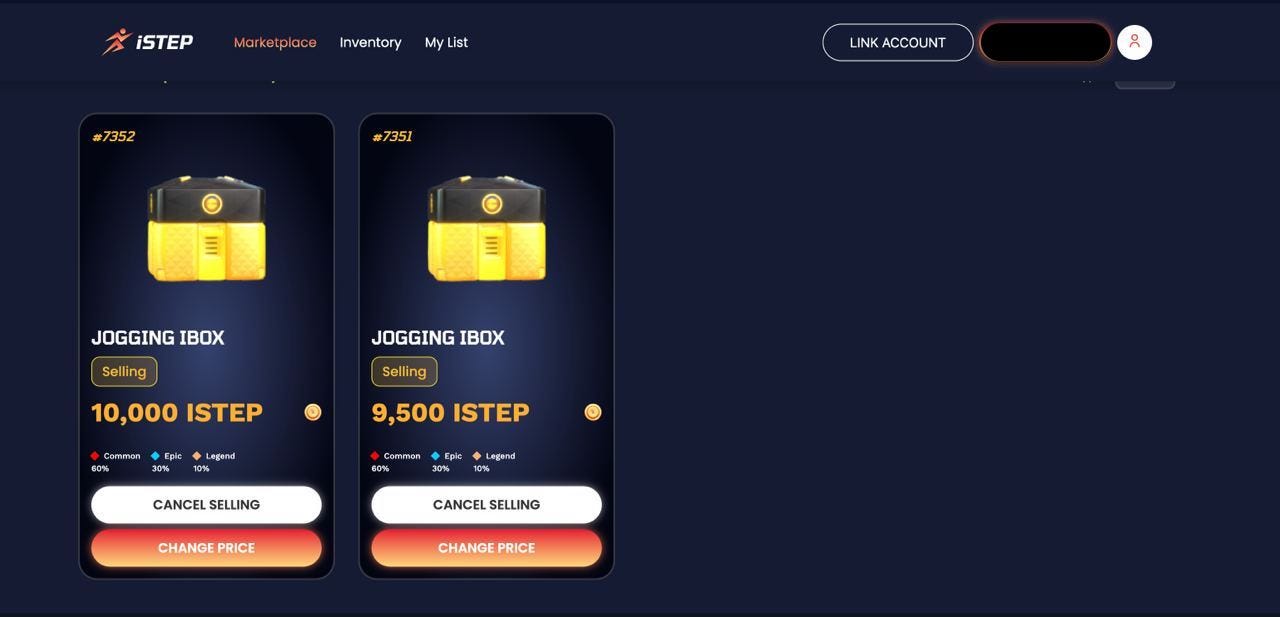Open the Jogging iBox #7351 image
This screenshot has width=1280, height=617.
(486, 228)
